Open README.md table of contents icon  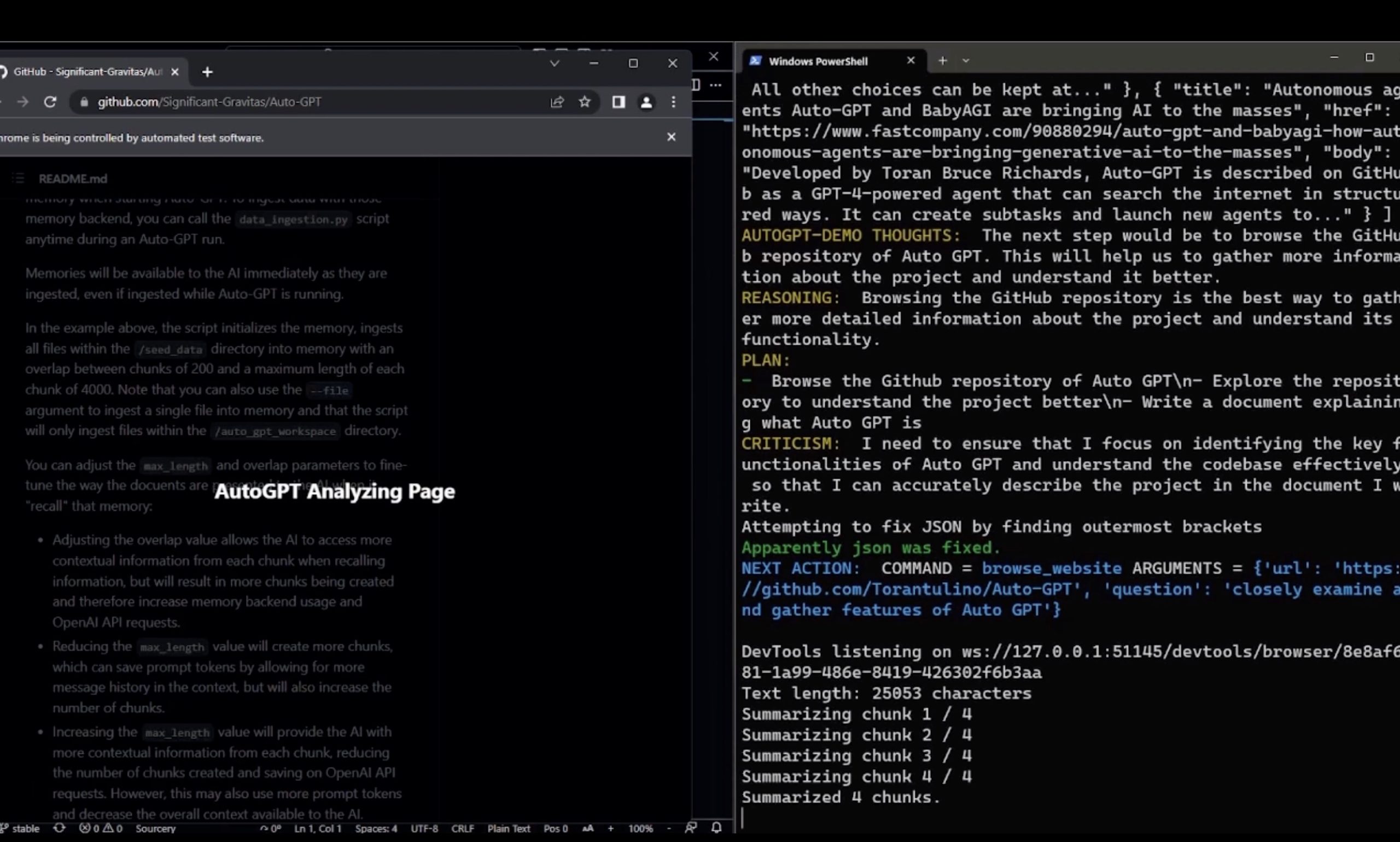click(18, 179)
